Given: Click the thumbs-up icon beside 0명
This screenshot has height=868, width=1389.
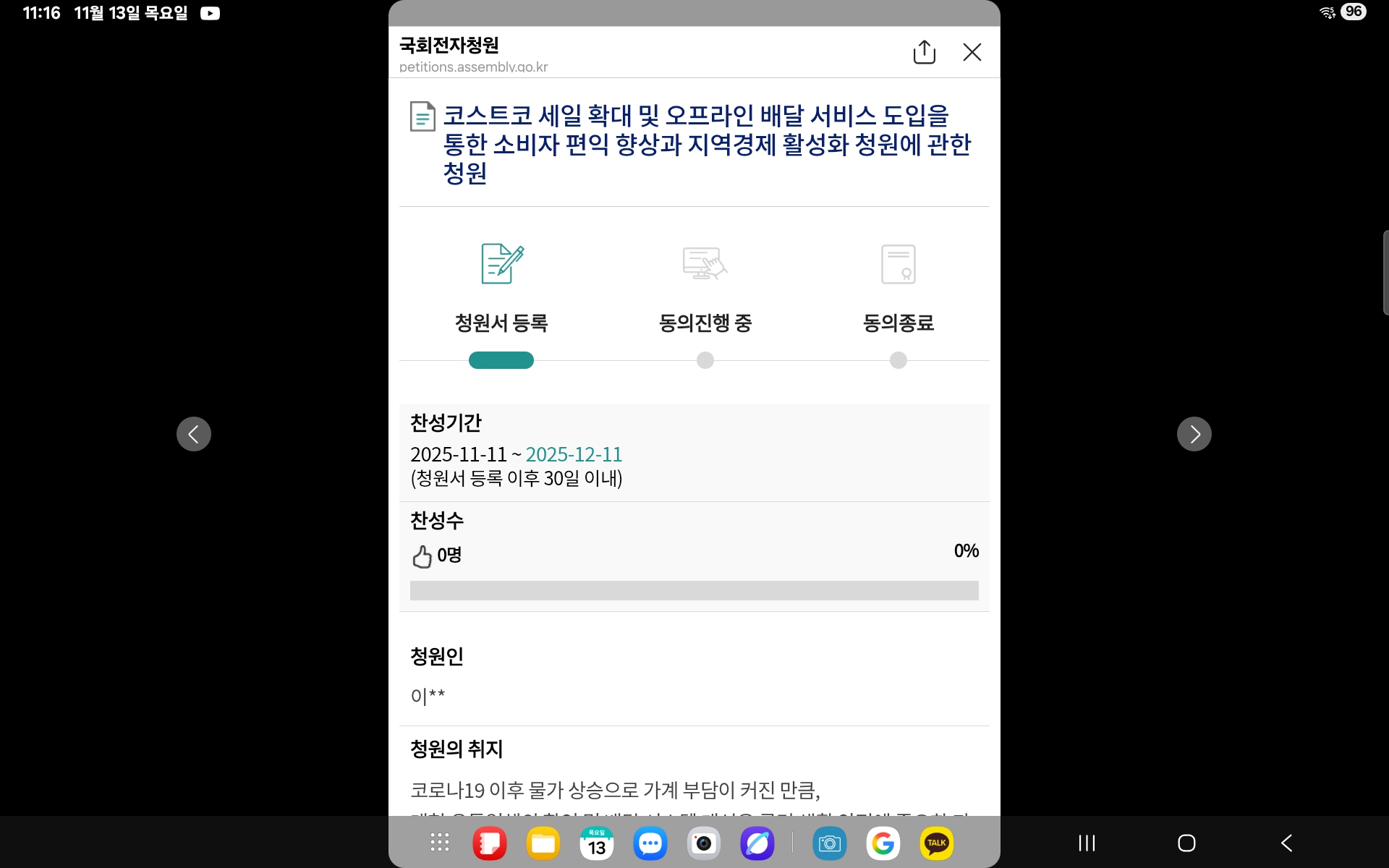Looking at the screenshot, I should [x=422, y=556].
